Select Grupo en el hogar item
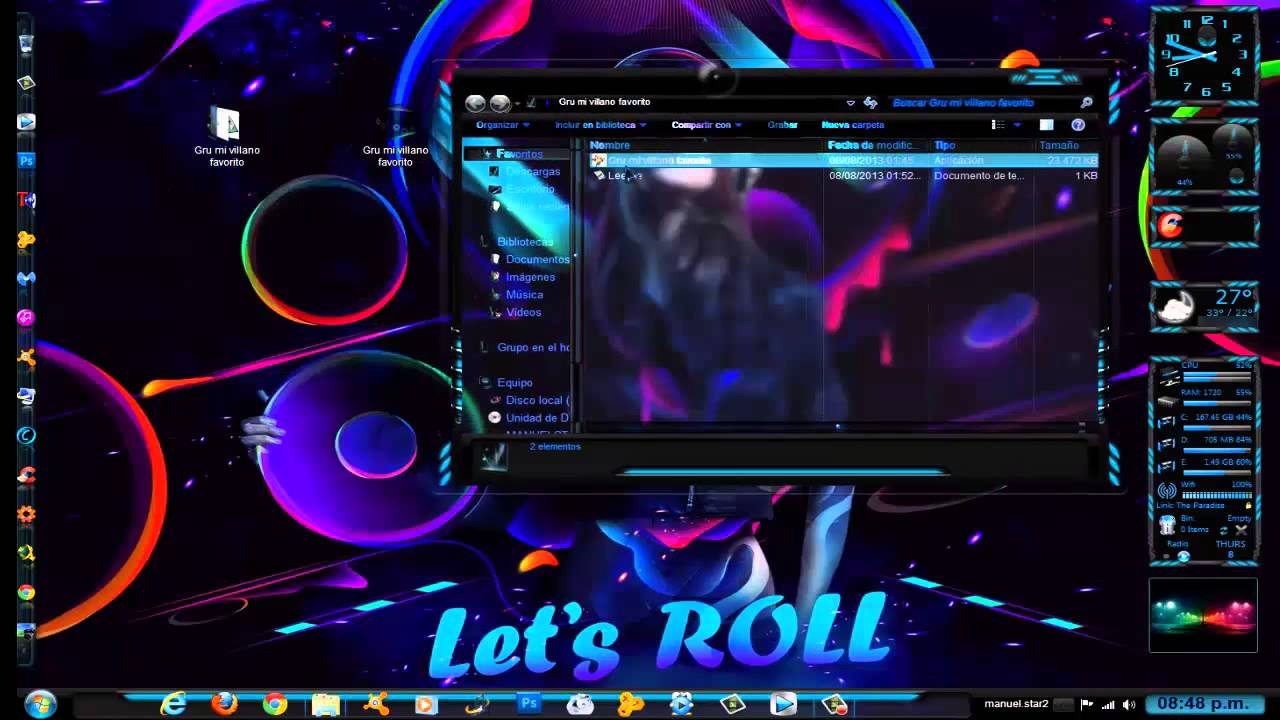The width and height of the screenshot is (1280, 720). [533, 348]
